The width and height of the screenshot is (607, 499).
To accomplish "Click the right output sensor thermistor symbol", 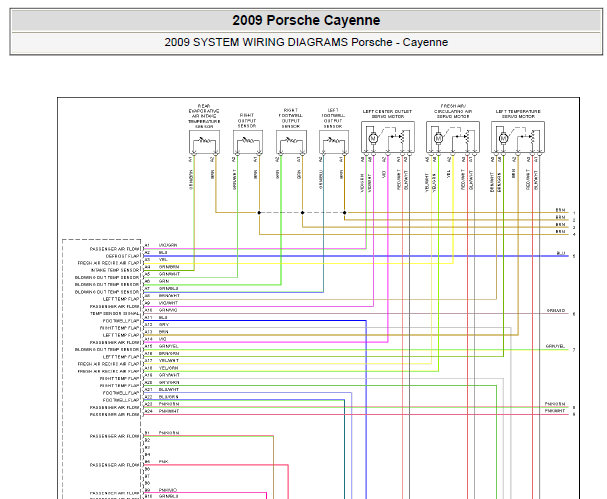I will coord(248,142).
